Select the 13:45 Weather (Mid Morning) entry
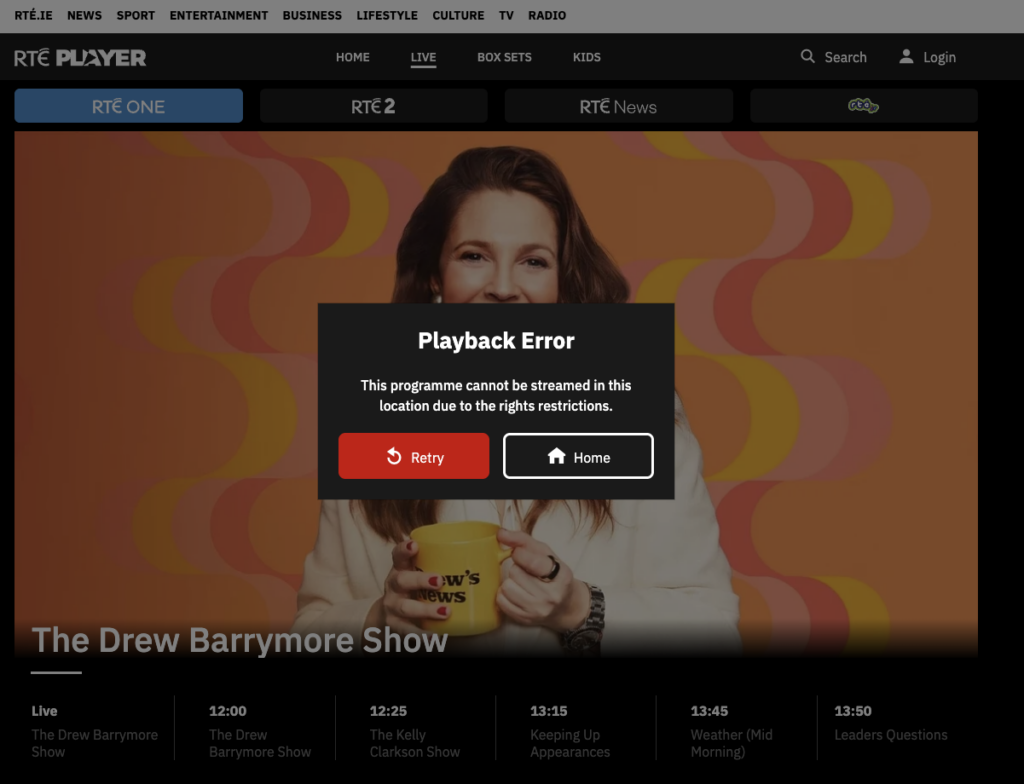Viewport: 1024px width, 784px height. point(731,731)
